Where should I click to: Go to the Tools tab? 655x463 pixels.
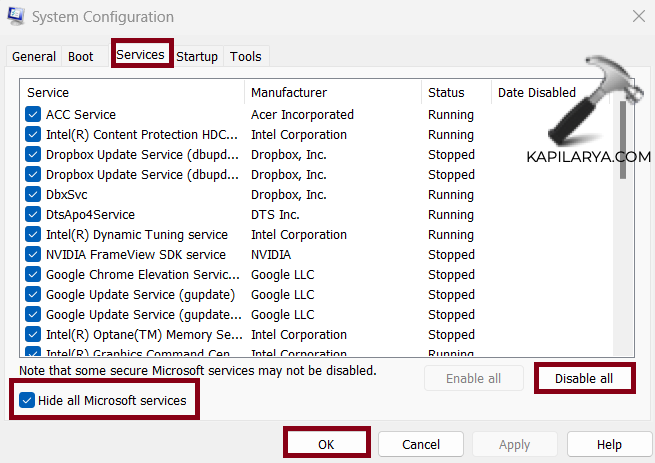point(246,57)
